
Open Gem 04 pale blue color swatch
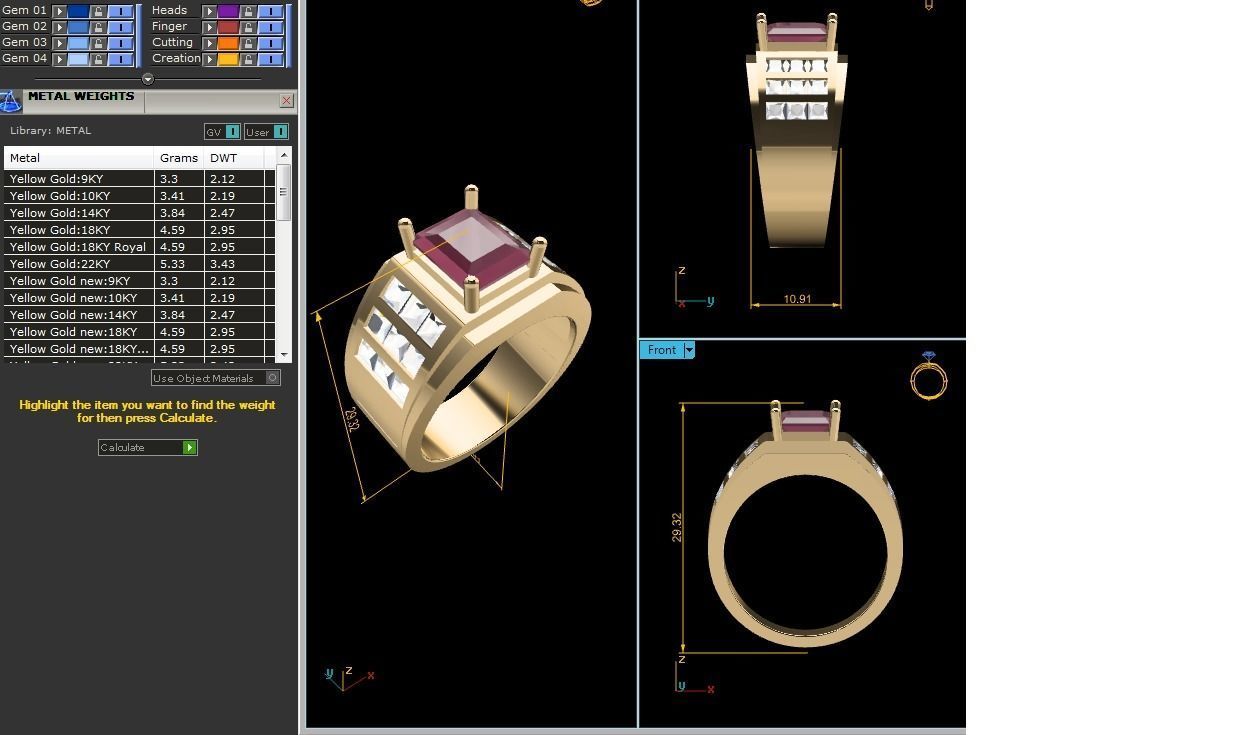78,59
